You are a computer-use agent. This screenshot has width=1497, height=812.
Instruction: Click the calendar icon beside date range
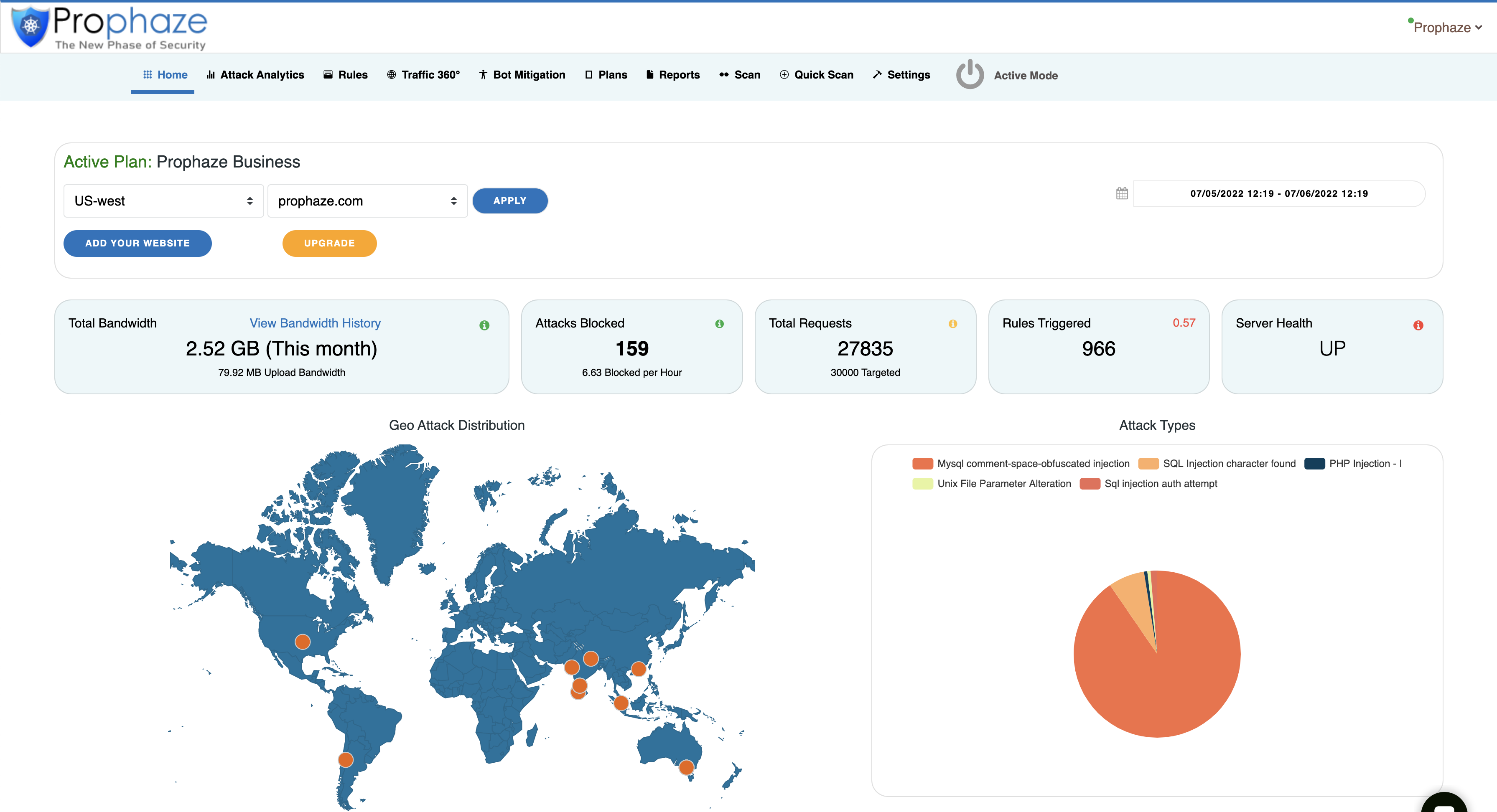click(1122, 193)
